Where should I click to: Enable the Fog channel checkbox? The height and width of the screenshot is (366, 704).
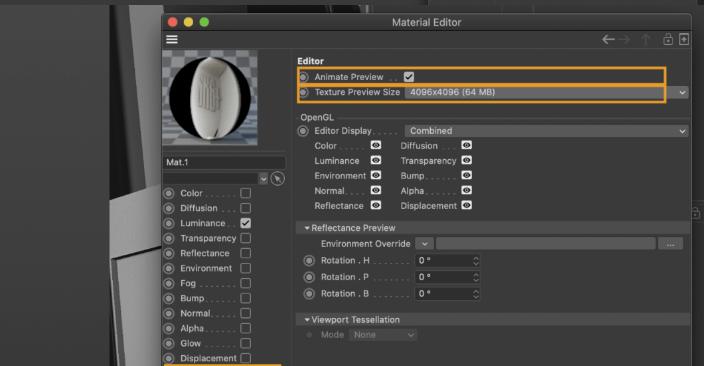pos(246,283)
